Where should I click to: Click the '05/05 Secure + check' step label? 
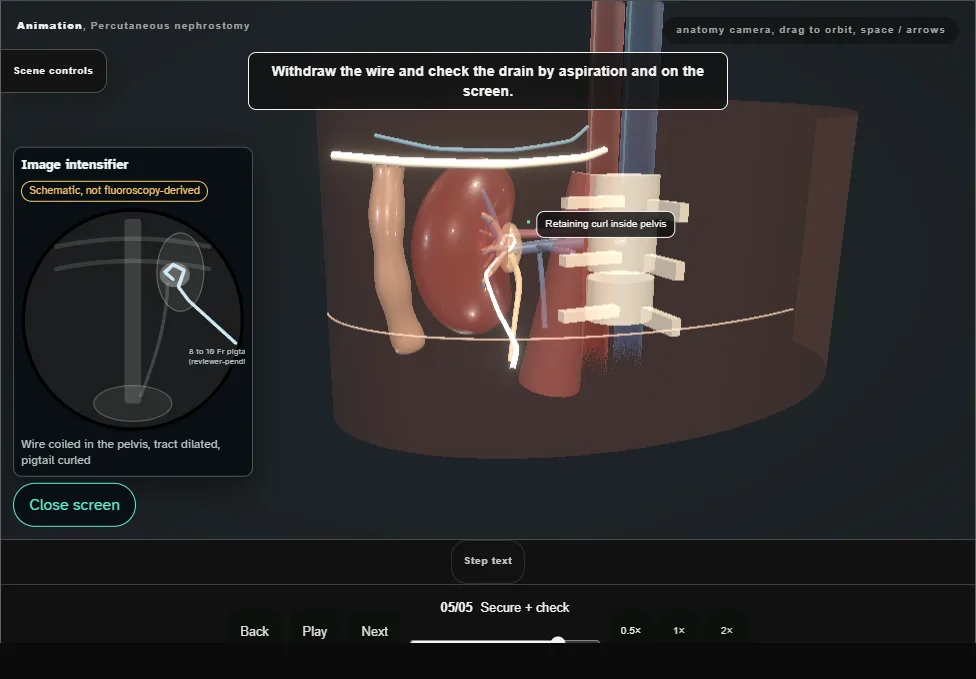click(x=505, y=607)
